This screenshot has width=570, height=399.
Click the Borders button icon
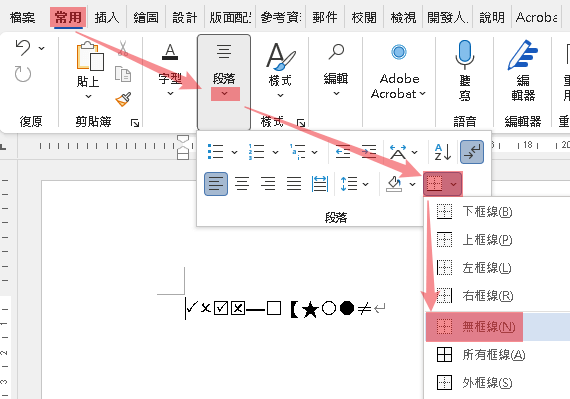435,184
